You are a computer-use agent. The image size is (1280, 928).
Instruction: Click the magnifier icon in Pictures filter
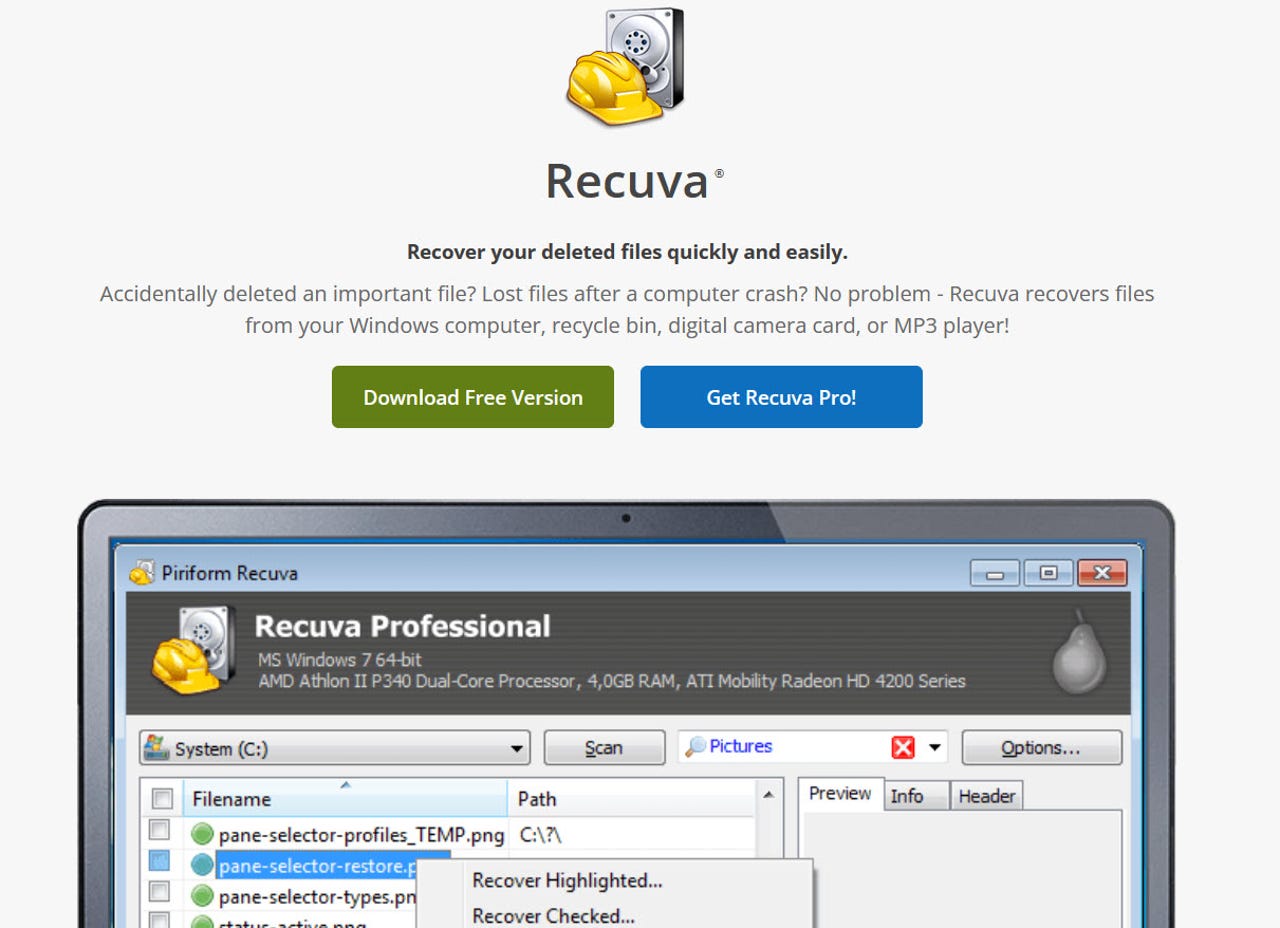tap(695, 746)
